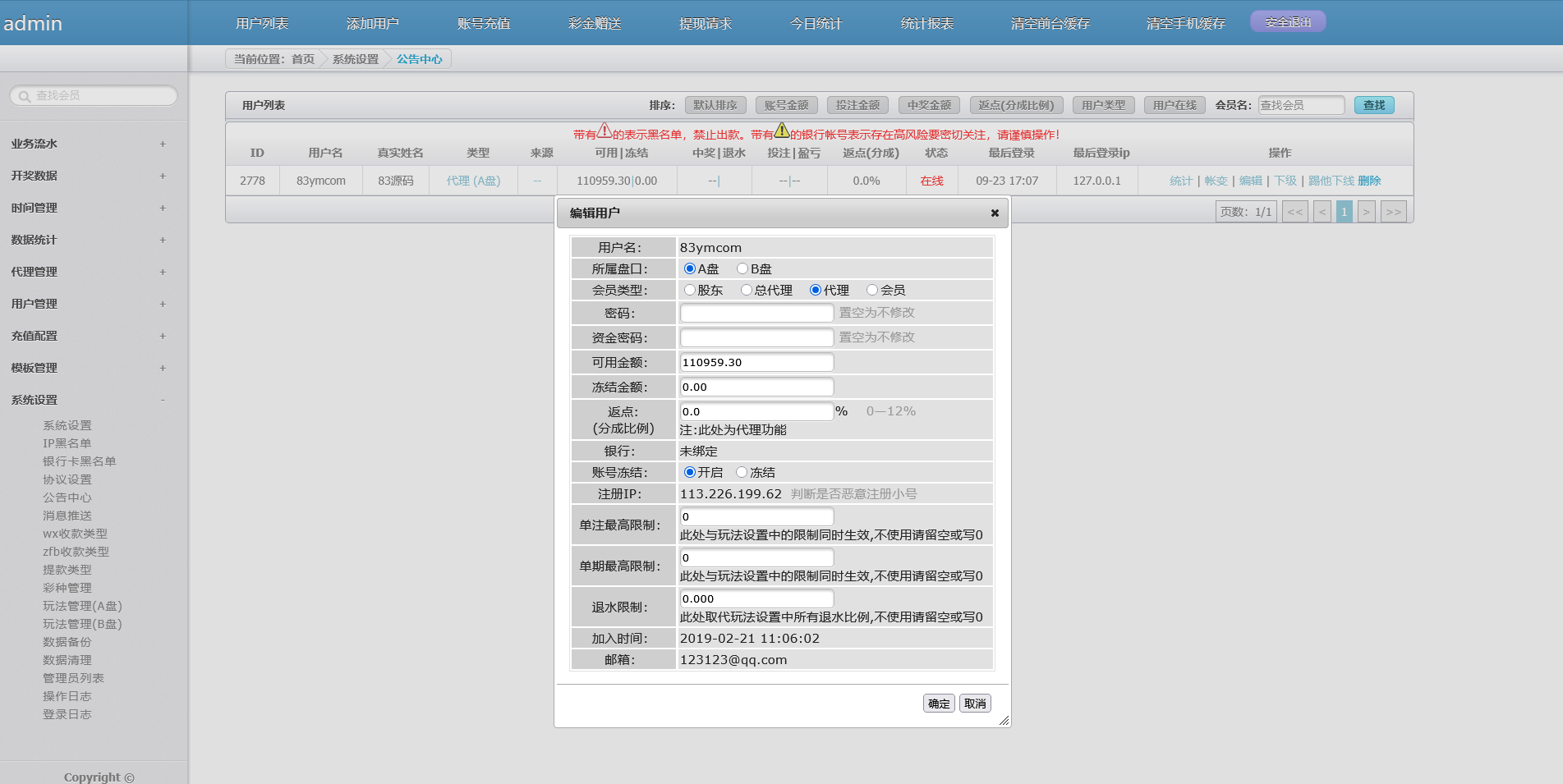Viewport: 1563px width, 784px height.
Task: Click the search magnifier icon in sidebar
Action: [25, 96]
